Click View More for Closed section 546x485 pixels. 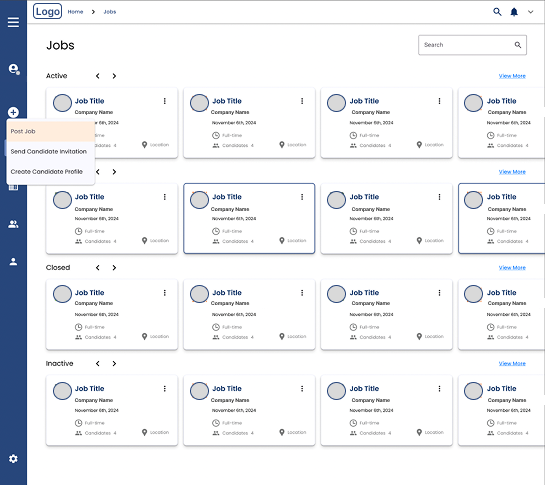[512, 267]
